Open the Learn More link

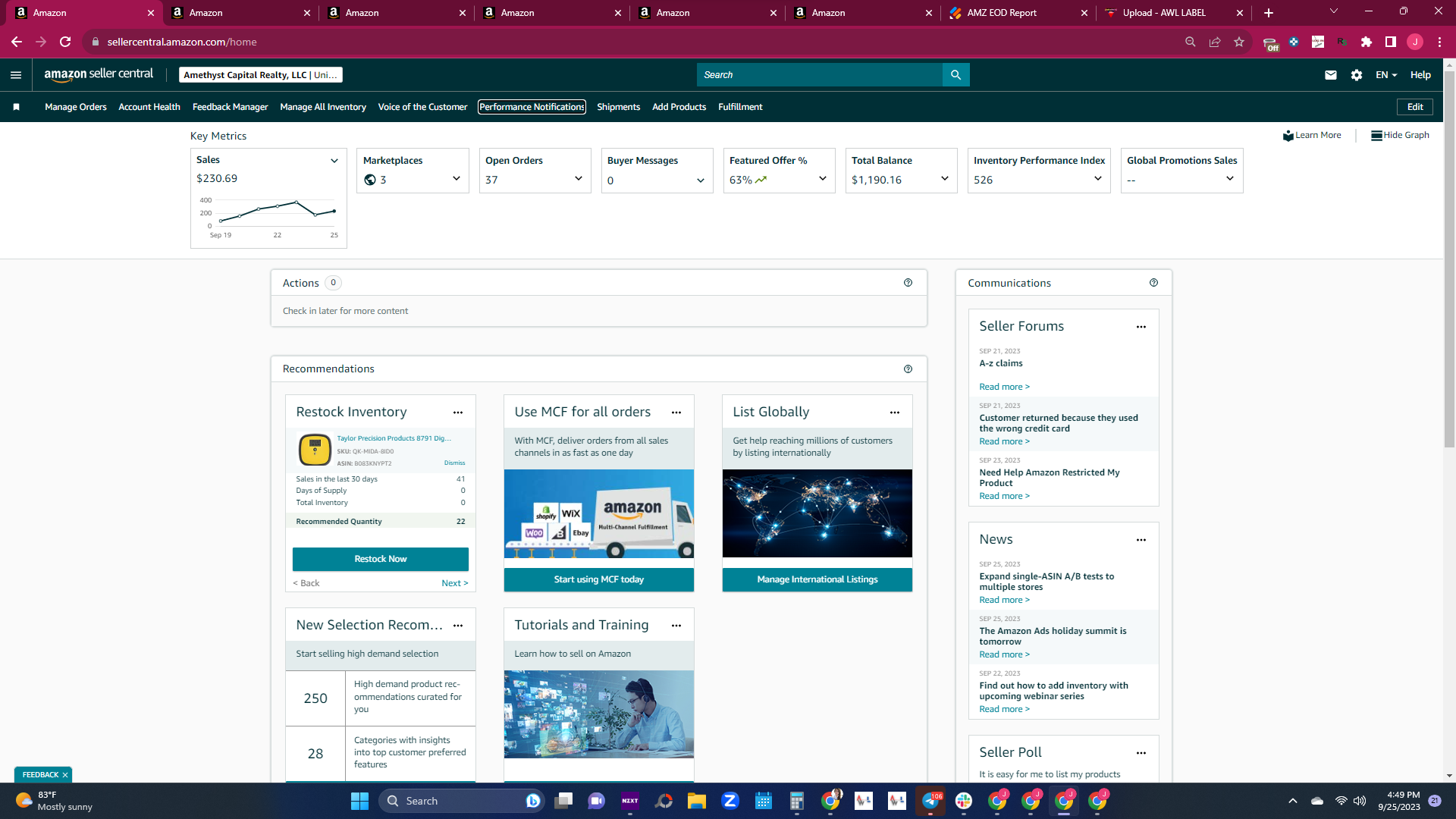pyautogui.click(x=1312, y=135)
